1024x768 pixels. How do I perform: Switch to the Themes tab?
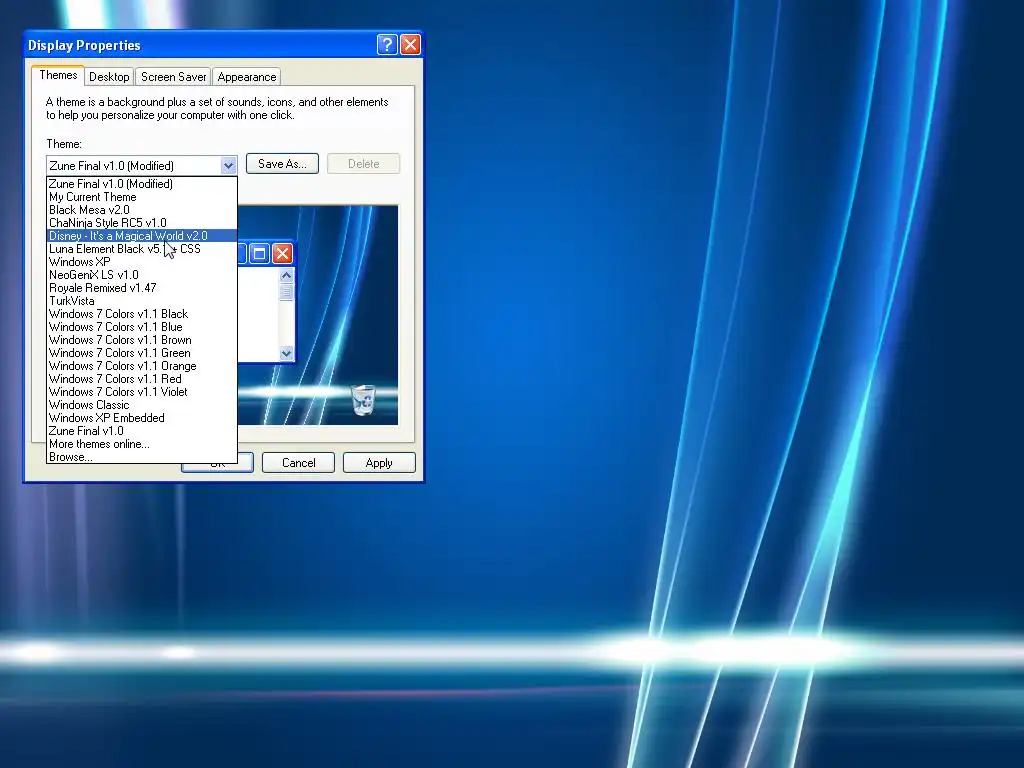click(58, 75)
